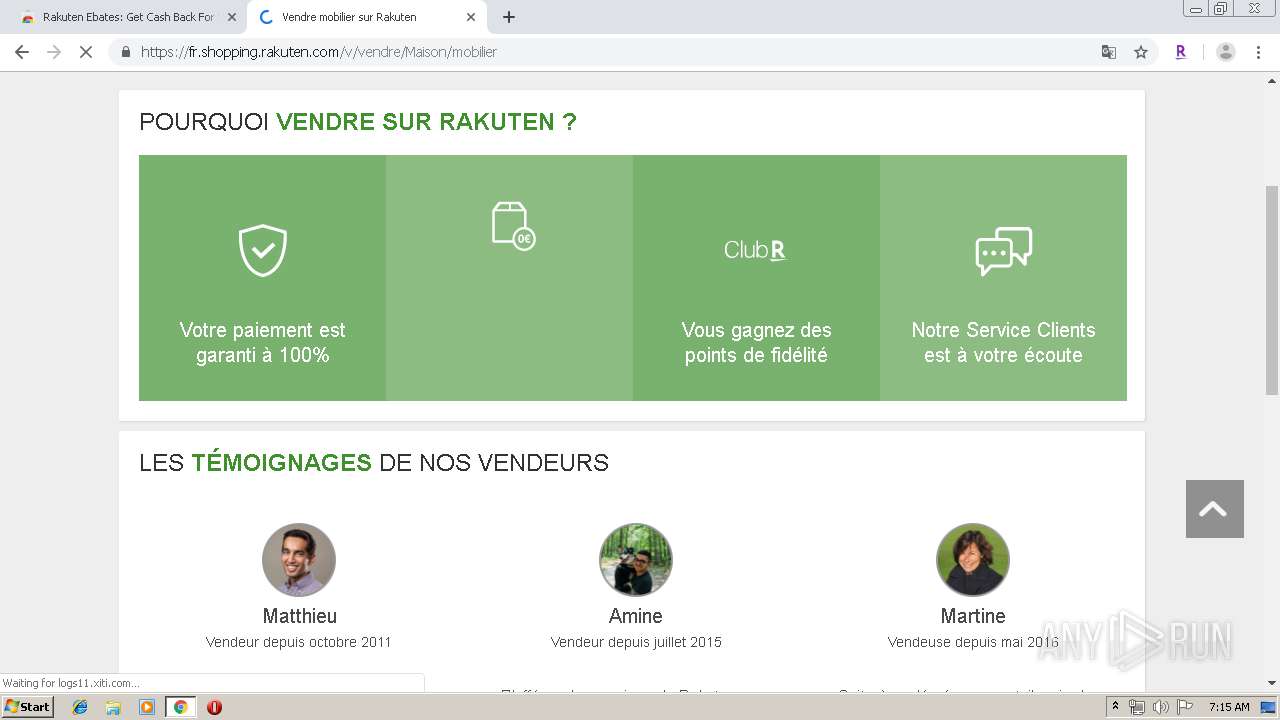Go forward to the next page
Image resolution: width=1280 pixels, height=720 pixels.
(x=54, y=52)
